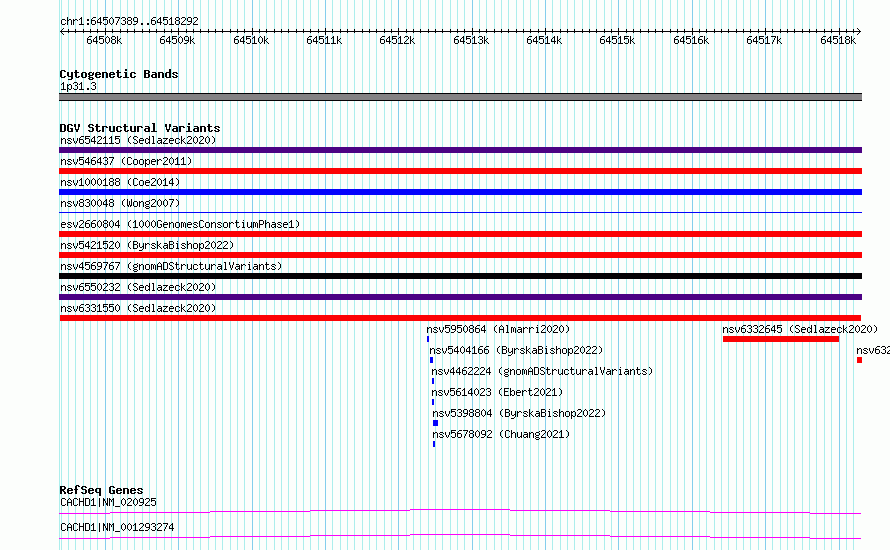Open nsv6332645 (Sedlazeck2020) label
Image resolution: width=890 pixels, height=550 pixels.
800,329
